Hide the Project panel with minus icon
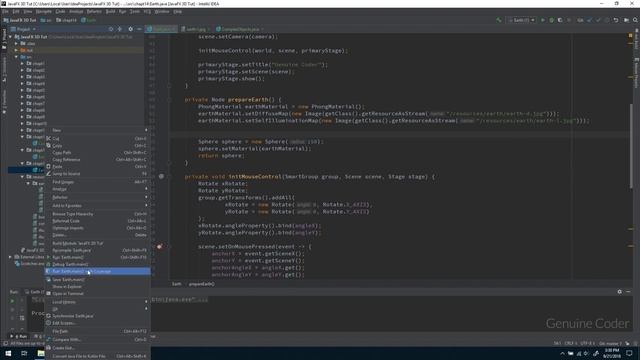 tap(139, 29)
